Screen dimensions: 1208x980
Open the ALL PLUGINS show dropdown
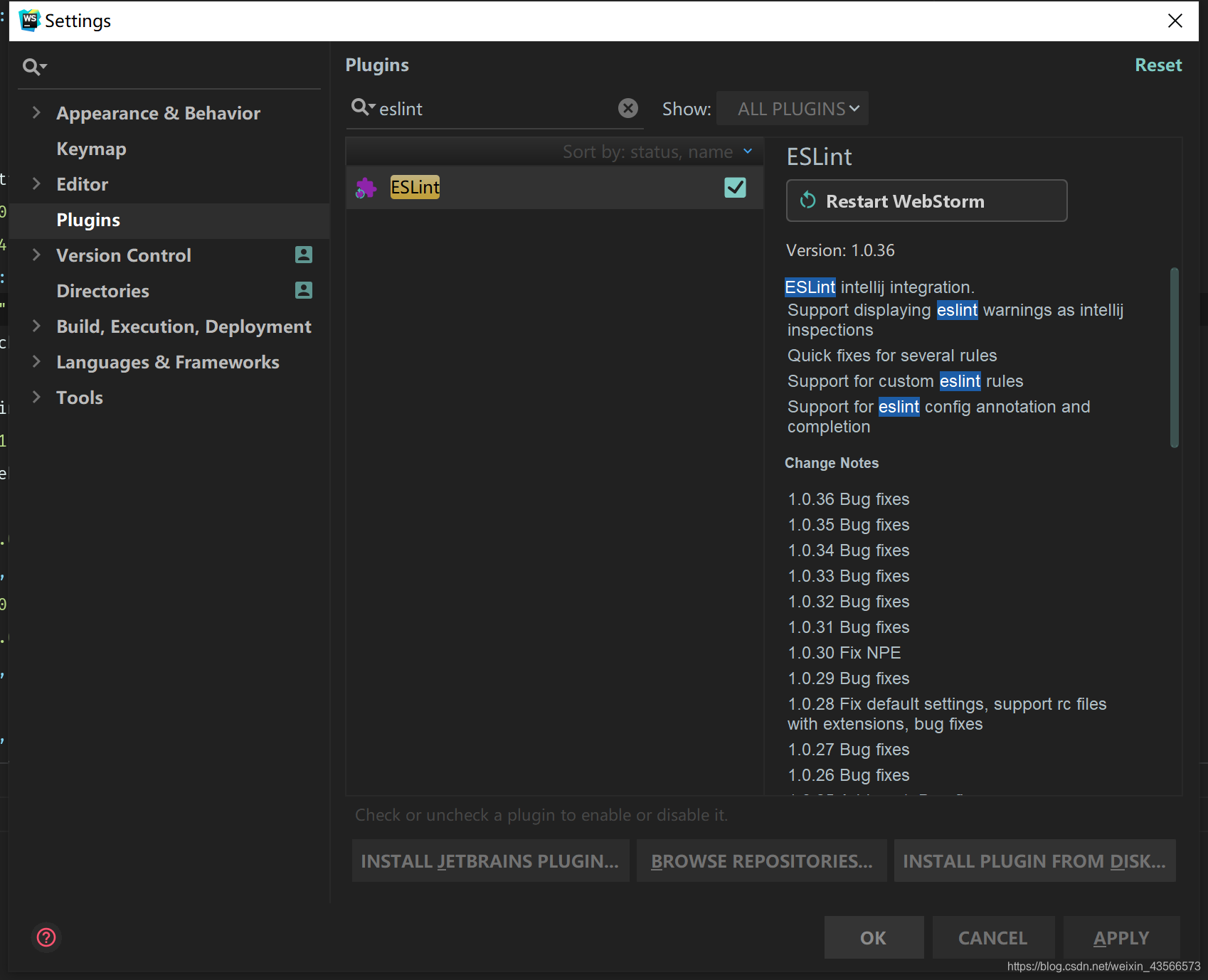click(793, 109)
